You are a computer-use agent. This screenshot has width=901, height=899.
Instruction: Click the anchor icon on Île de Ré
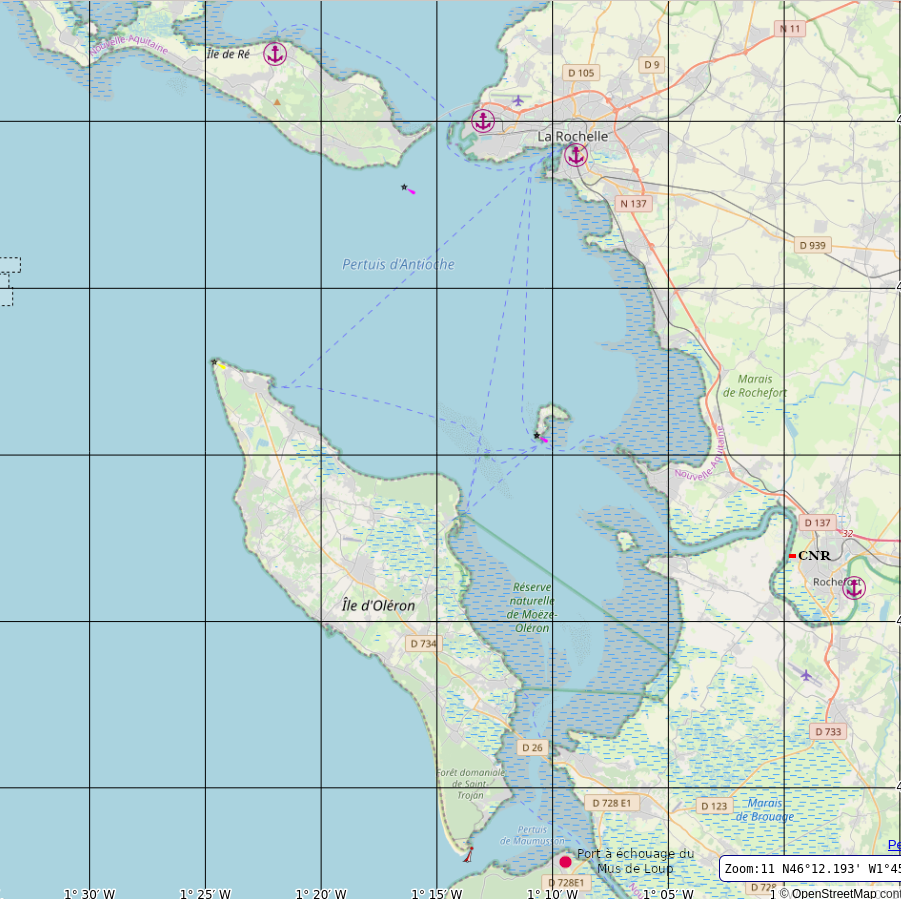coord(275,54)
